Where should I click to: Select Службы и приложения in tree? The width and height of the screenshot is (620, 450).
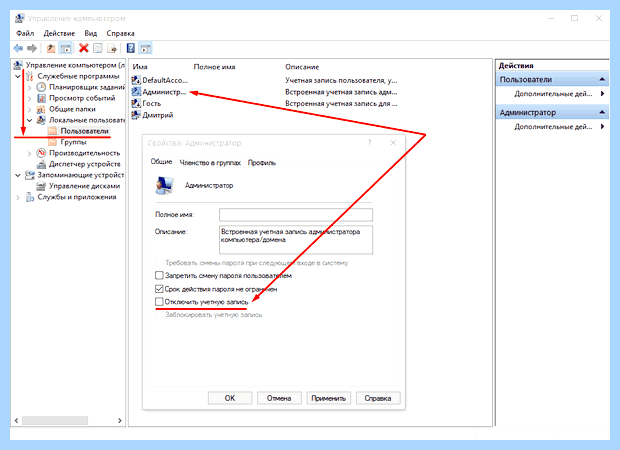(x=77, y=197)
